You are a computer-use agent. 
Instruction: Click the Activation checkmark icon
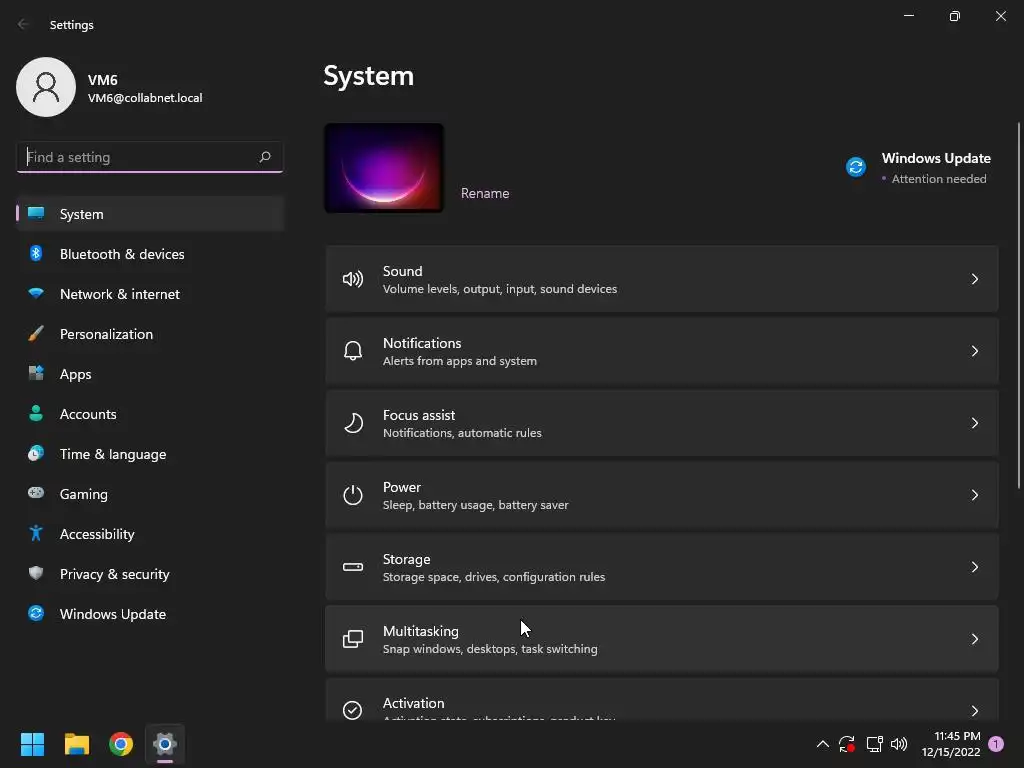click(353, 710)
